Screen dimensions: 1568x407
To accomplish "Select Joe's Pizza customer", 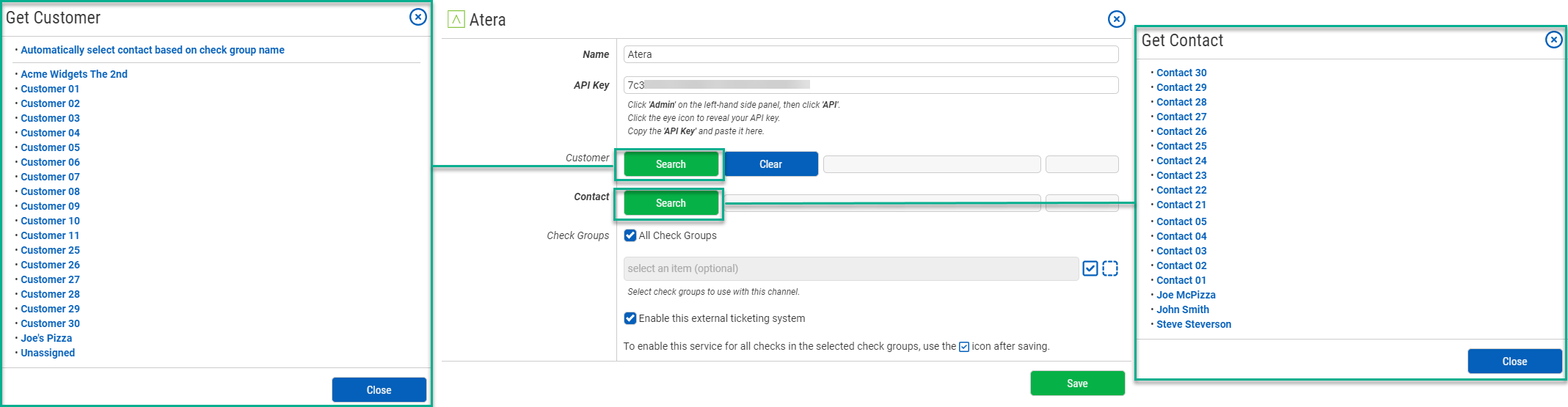I will point(46,338).
